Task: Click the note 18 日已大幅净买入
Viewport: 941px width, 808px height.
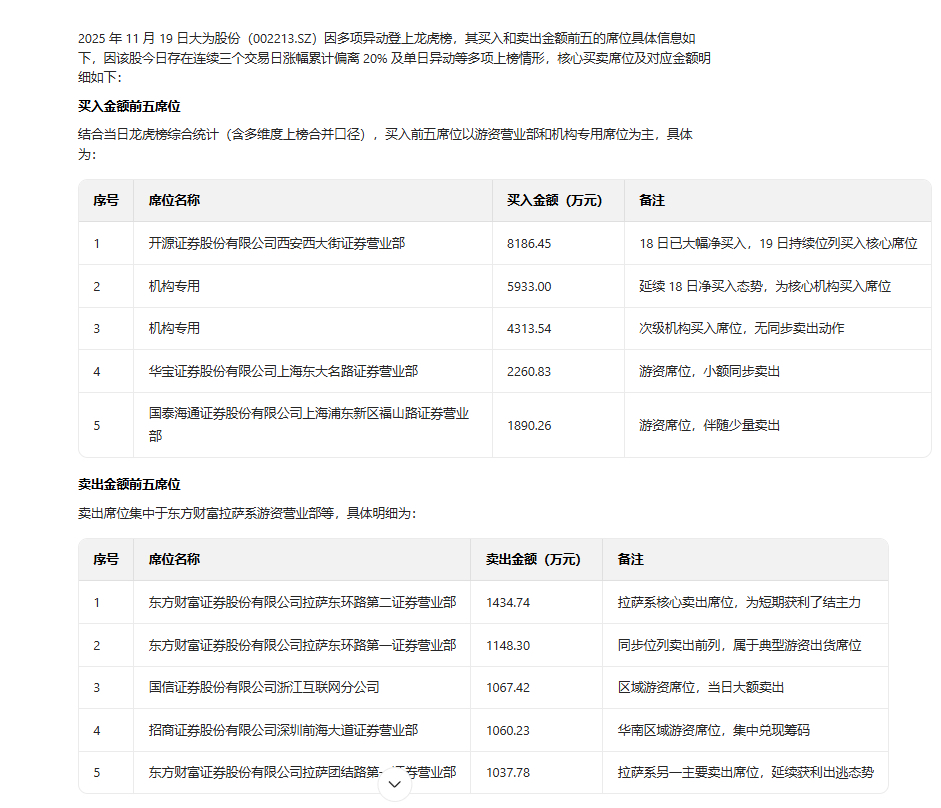Action: click(x=778, y=243)
